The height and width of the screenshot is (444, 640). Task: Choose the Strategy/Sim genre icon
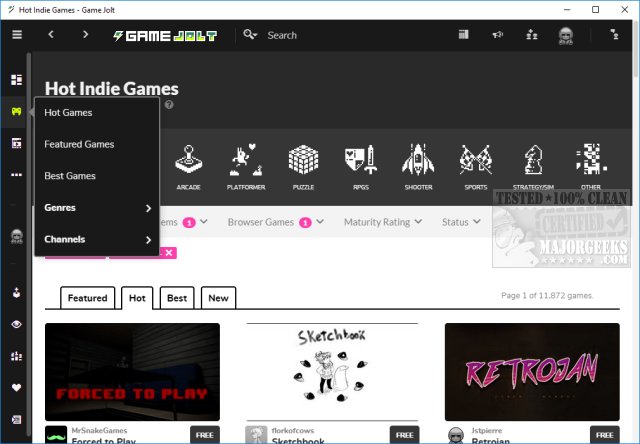pyautogui.click(x=533, y=167)
